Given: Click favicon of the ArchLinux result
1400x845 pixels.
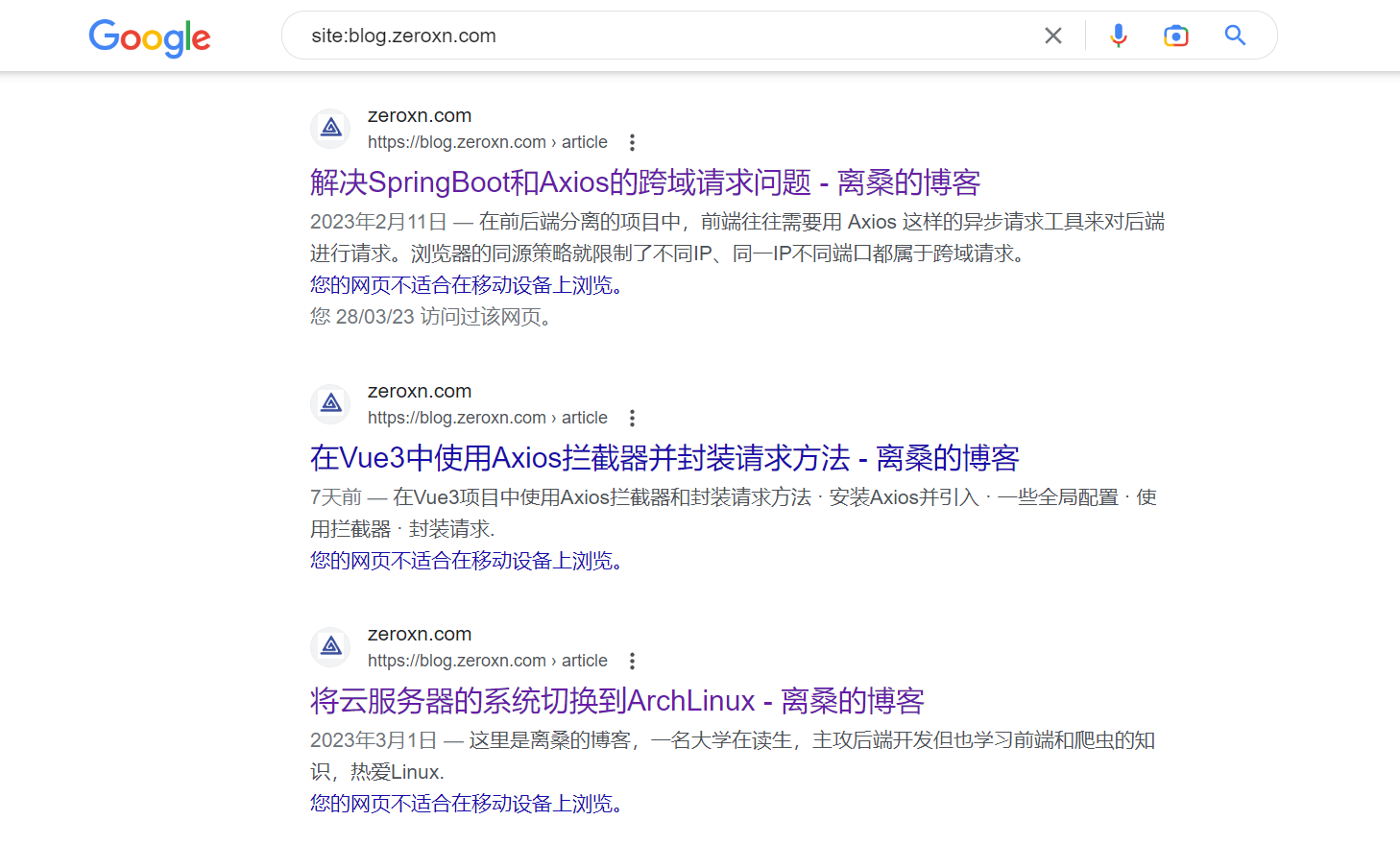Looking at the screenshot, I should 331,646.
